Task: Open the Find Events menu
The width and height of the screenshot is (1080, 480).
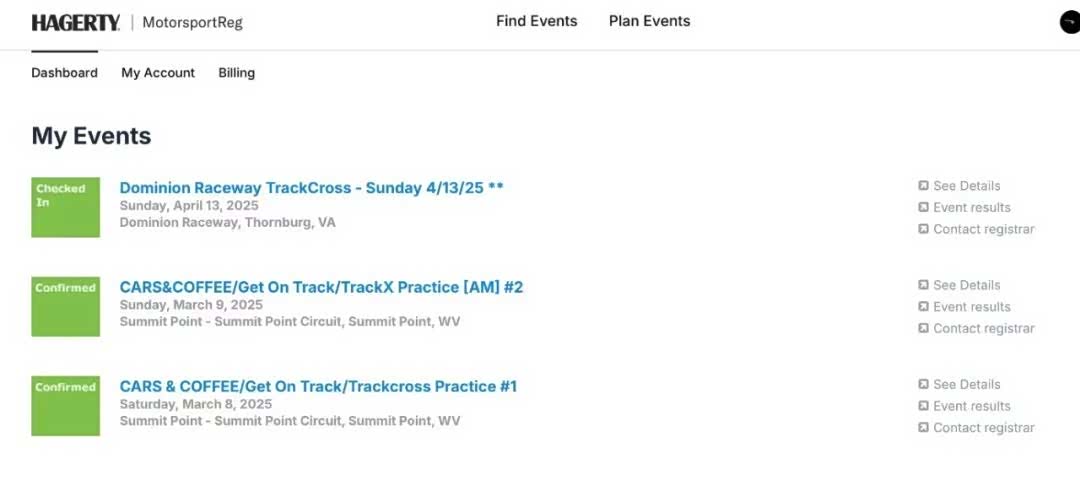Action: coord(536,21)
